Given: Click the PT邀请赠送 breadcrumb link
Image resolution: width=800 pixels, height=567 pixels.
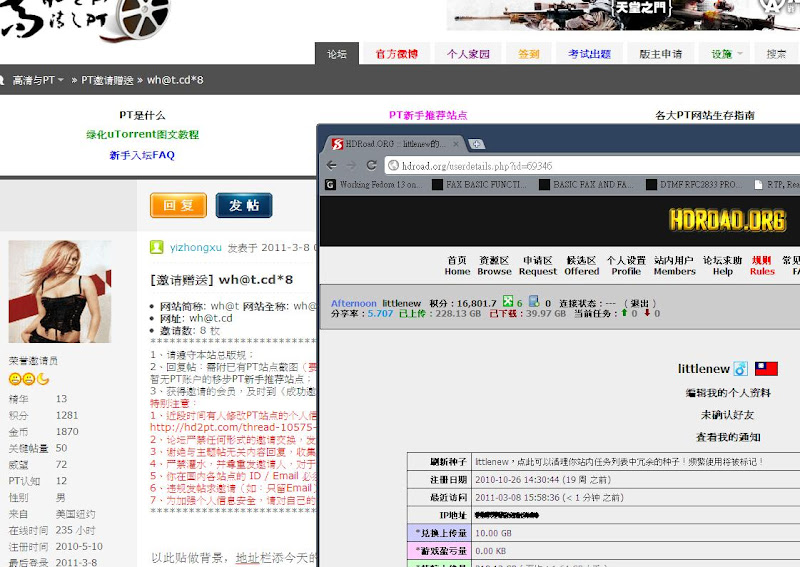Looking at the screenshot, I should pyautogui.click(x=107, y=80).
